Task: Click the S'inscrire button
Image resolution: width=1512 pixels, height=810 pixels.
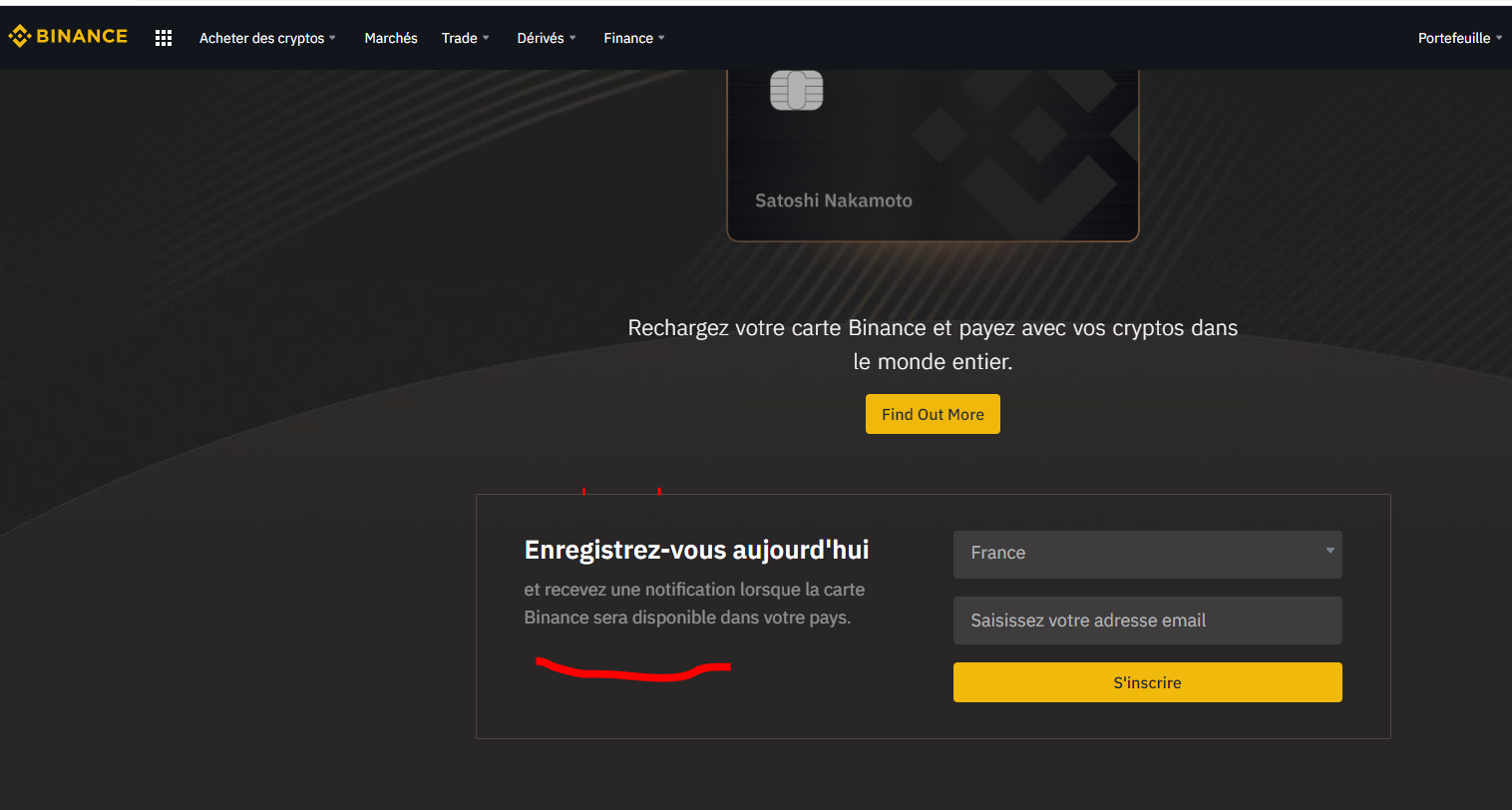Action: 1147,682
